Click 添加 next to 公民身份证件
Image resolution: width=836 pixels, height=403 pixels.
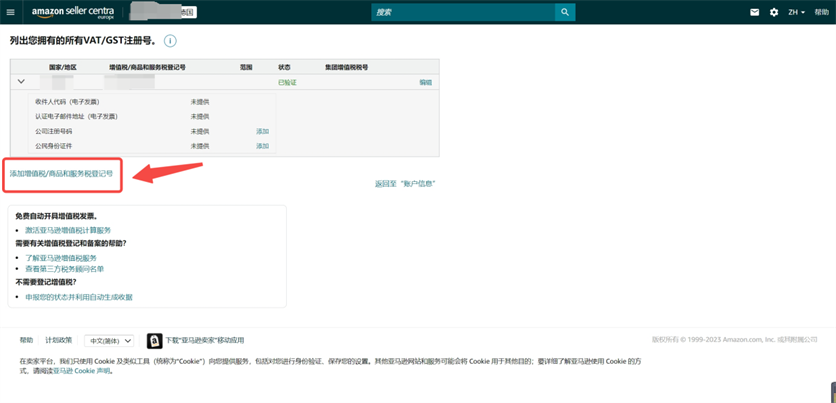click(262, 146)
